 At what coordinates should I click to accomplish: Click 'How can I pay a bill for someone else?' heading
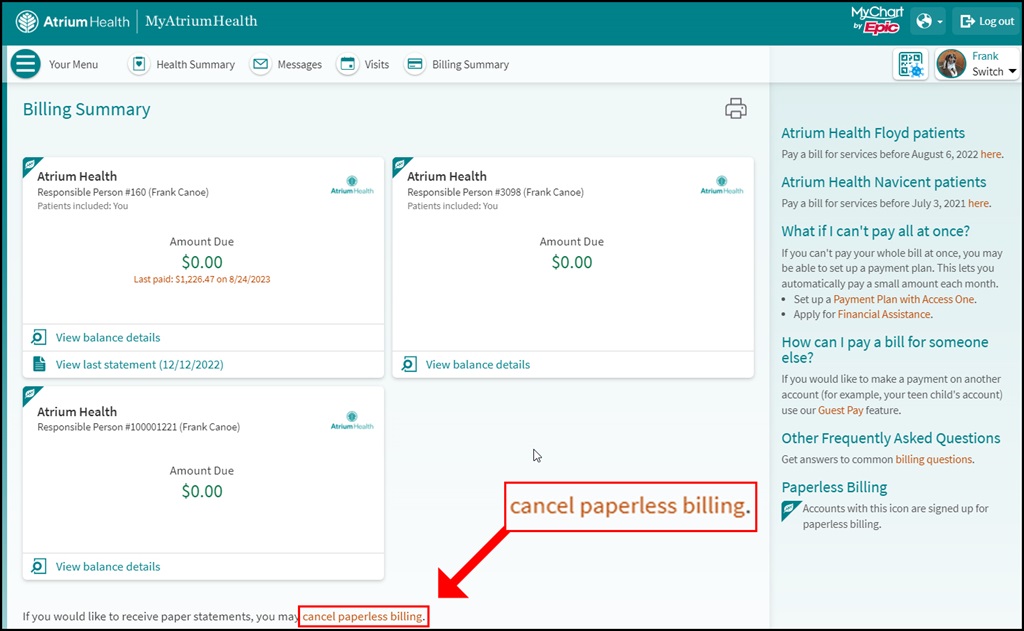(x=885, y=349)
